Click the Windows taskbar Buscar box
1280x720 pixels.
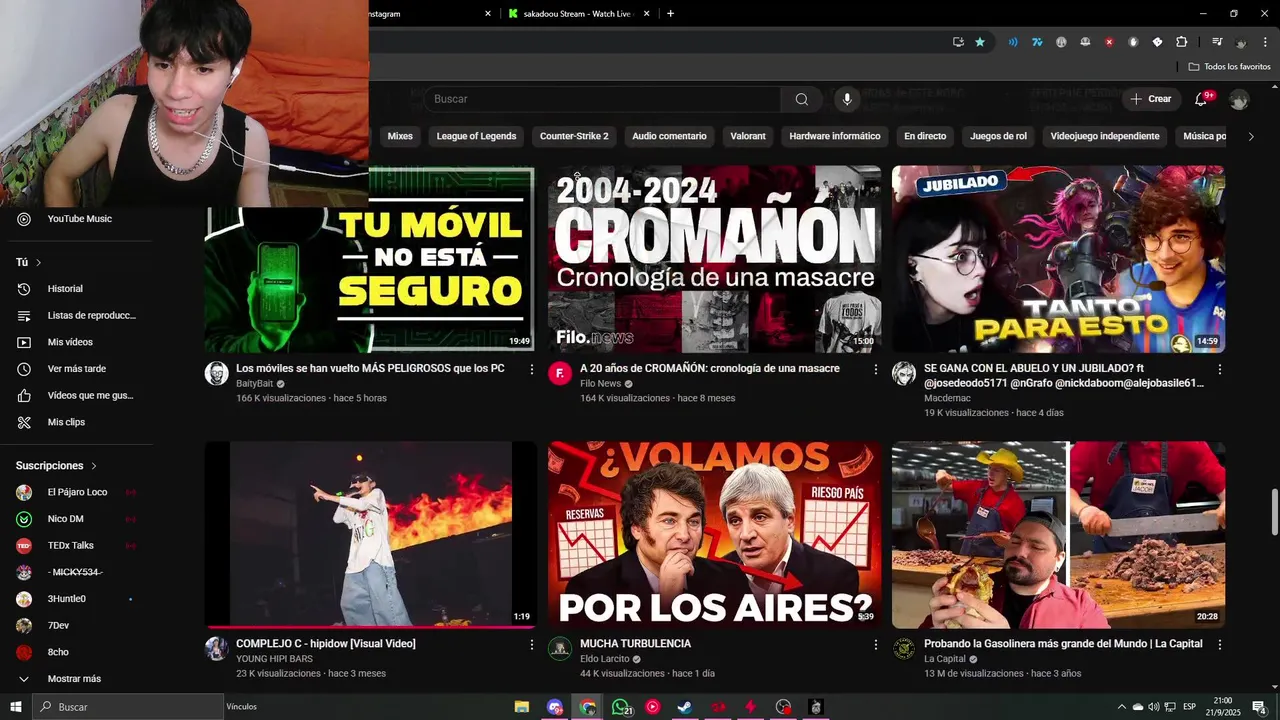(x=128, y=707)
